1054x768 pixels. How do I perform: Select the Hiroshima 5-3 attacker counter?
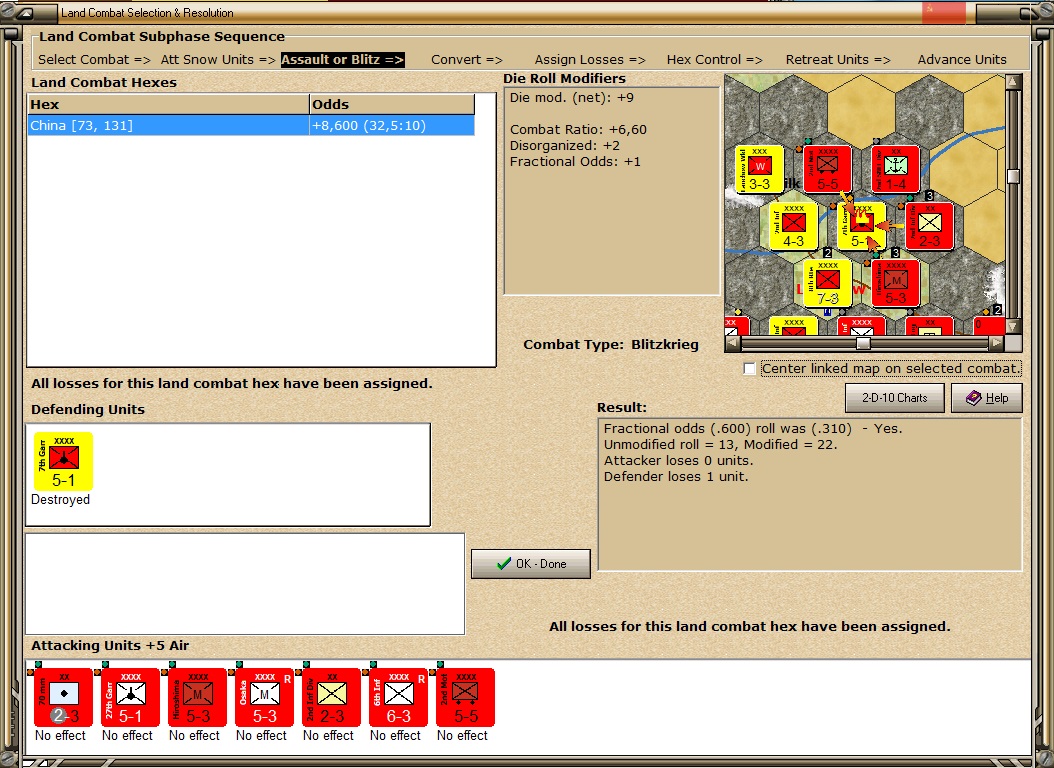tap(198, 697)
